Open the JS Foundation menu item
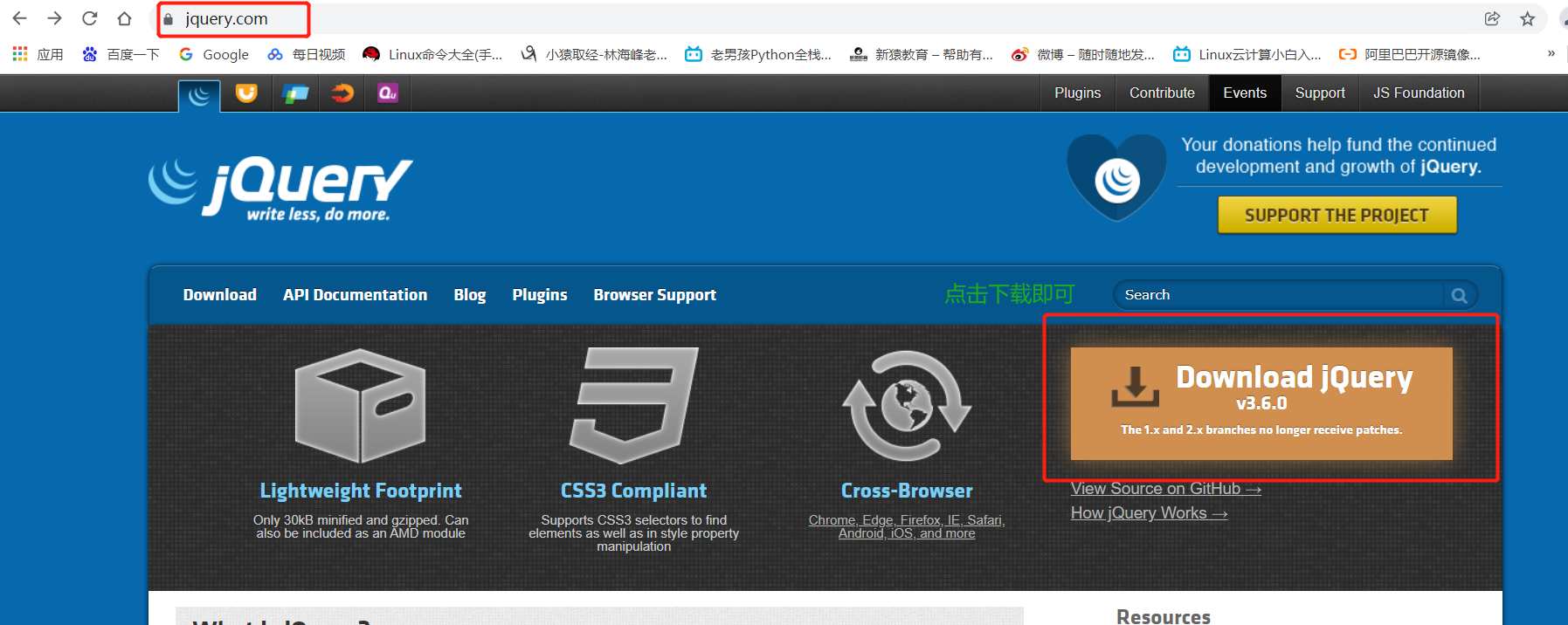This screenshot has width=1568, height=625. point(1419,93)
